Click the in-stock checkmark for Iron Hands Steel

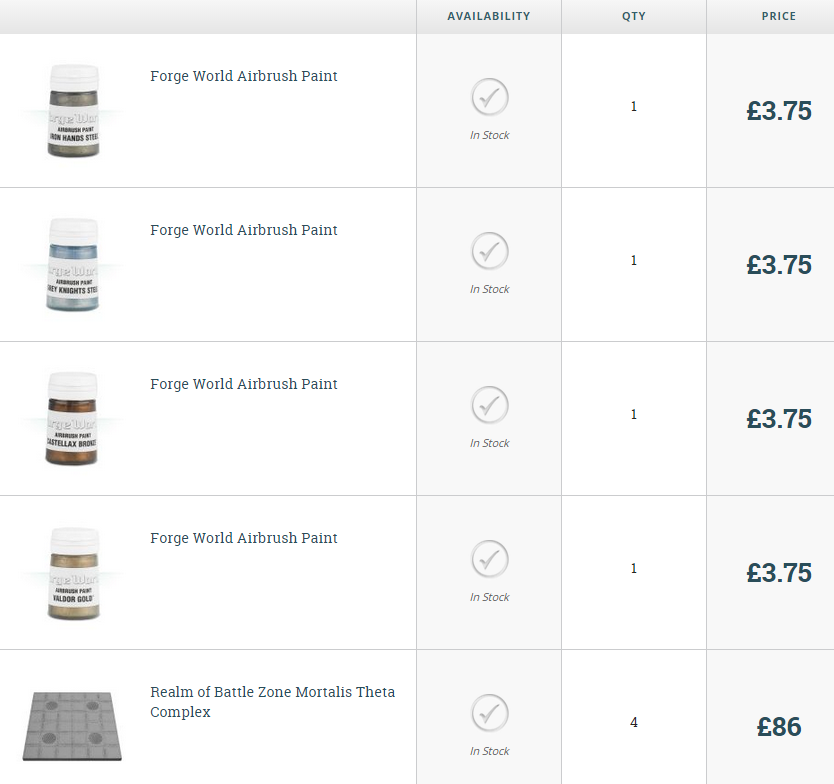[490, 98]
